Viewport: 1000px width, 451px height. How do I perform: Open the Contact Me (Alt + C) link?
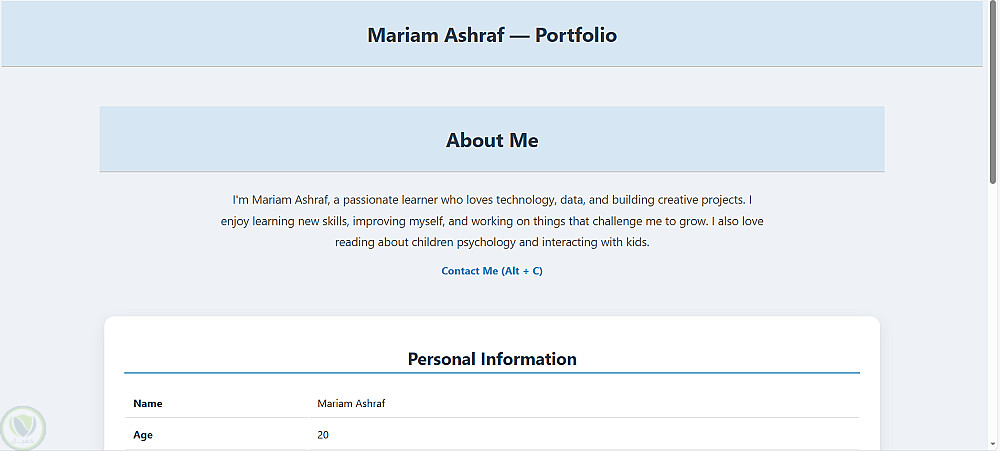[492, 271]
